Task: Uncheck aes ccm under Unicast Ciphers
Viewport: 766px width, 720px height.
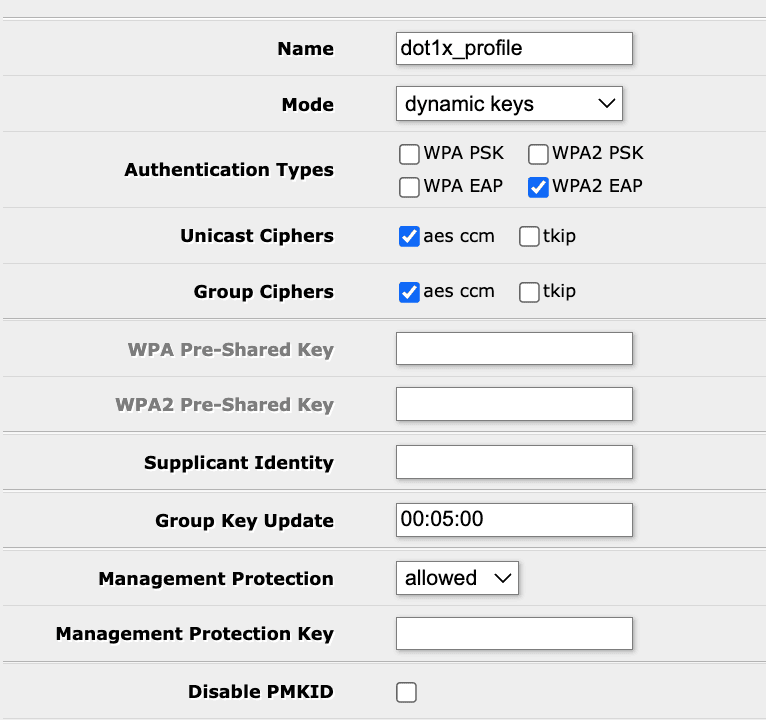Action: tap(409, 236)
